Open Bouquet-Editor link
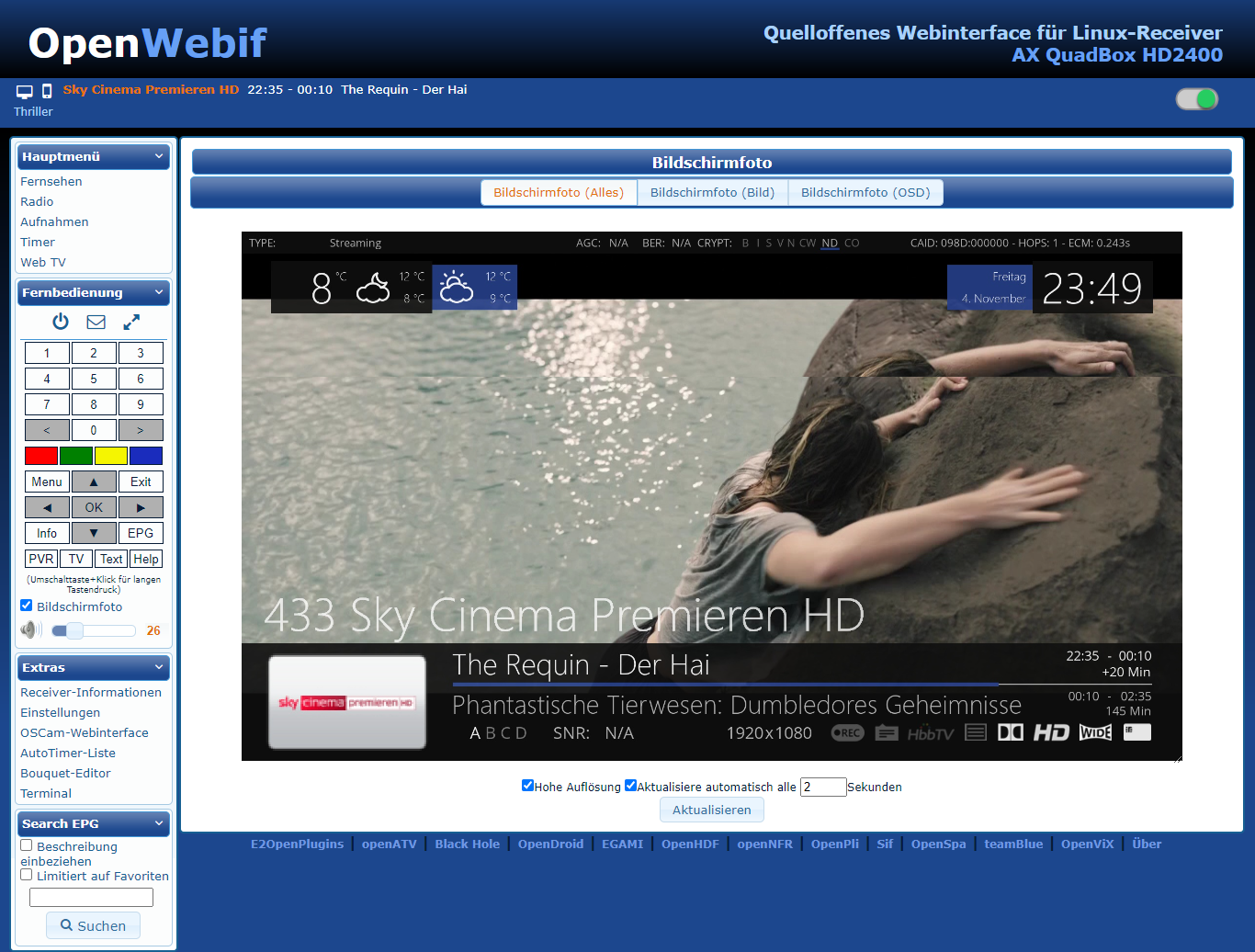 65,773
